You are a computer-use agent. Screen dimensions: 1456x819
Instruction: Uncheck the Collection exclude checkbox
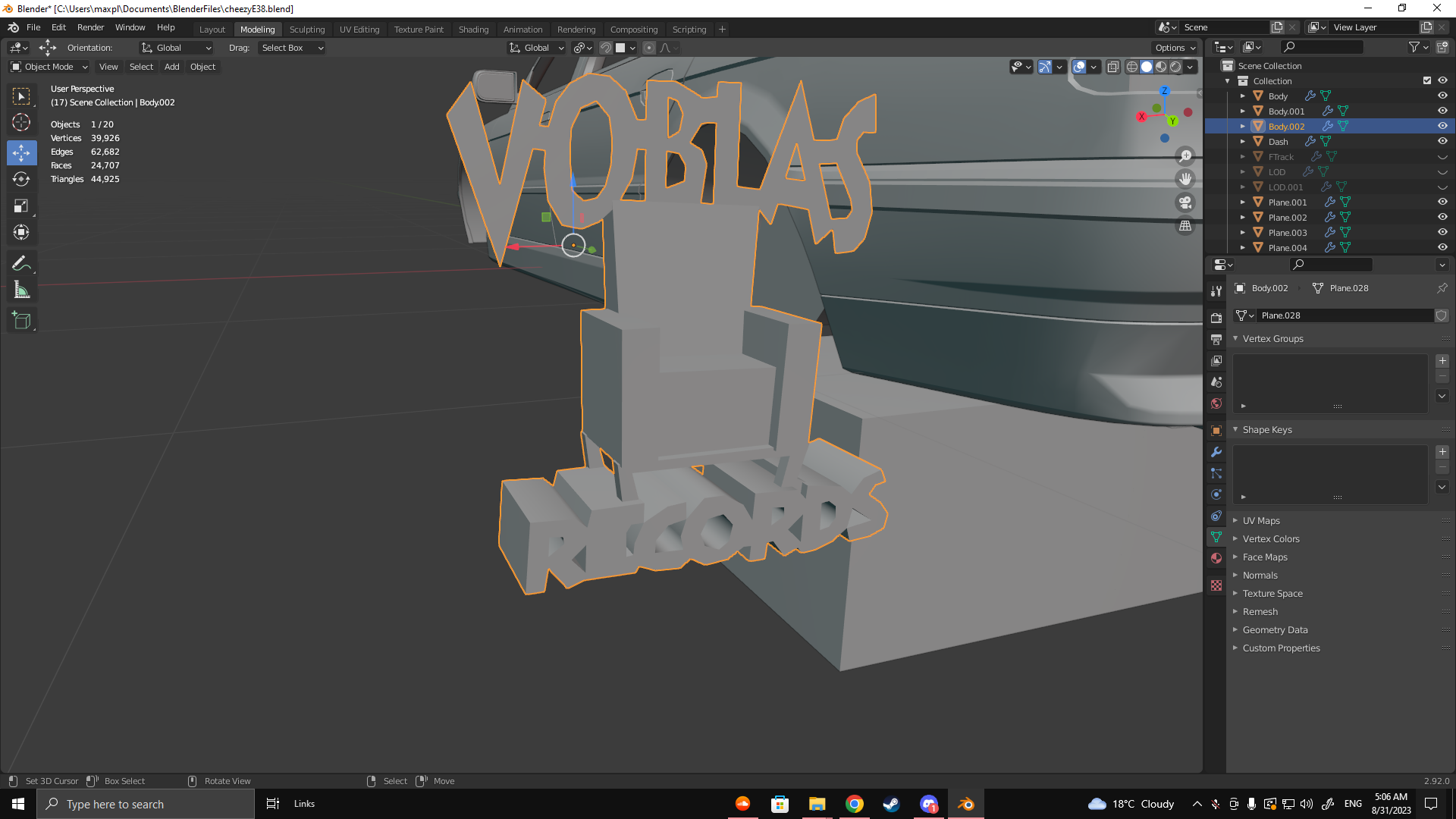[x=1427, y=80]
